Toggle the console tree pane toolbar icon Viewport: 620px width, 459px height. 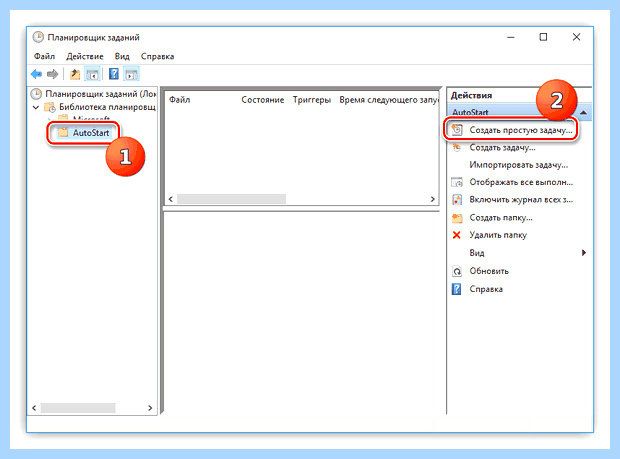tap(93, 74)
